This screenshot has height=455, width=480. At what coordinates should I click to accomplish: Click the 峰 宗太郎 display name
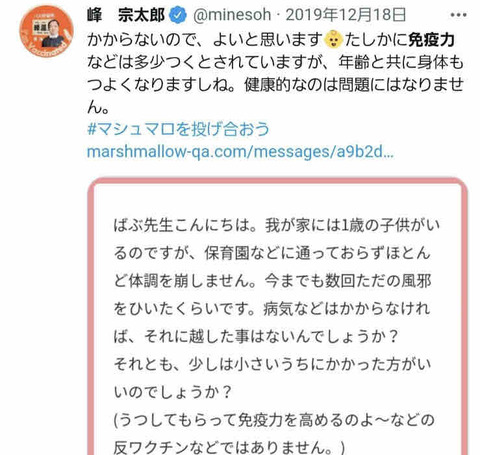tap(126, 15)
